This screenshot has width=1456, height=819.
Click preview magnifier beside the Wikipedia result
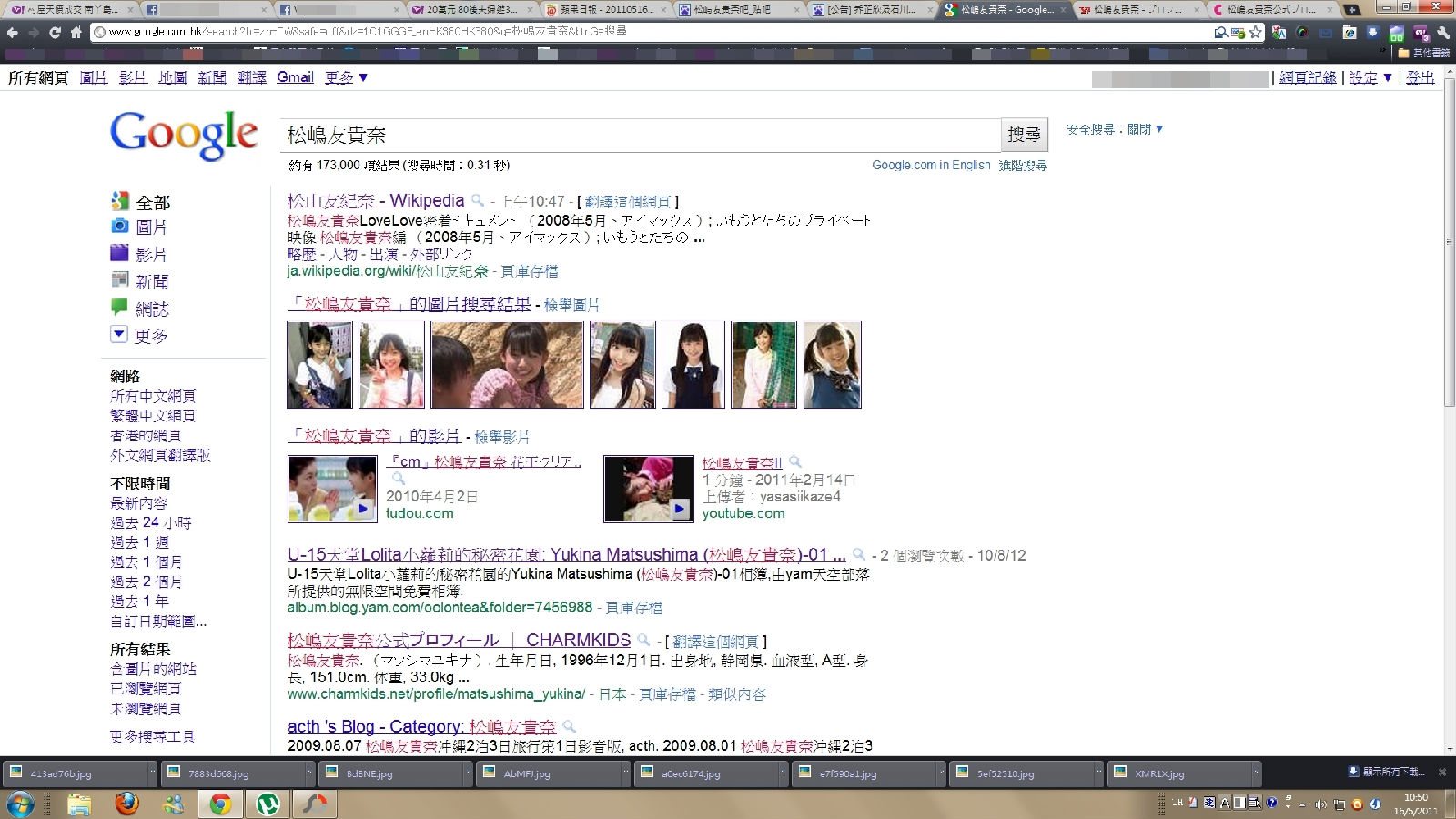point(478,201)
